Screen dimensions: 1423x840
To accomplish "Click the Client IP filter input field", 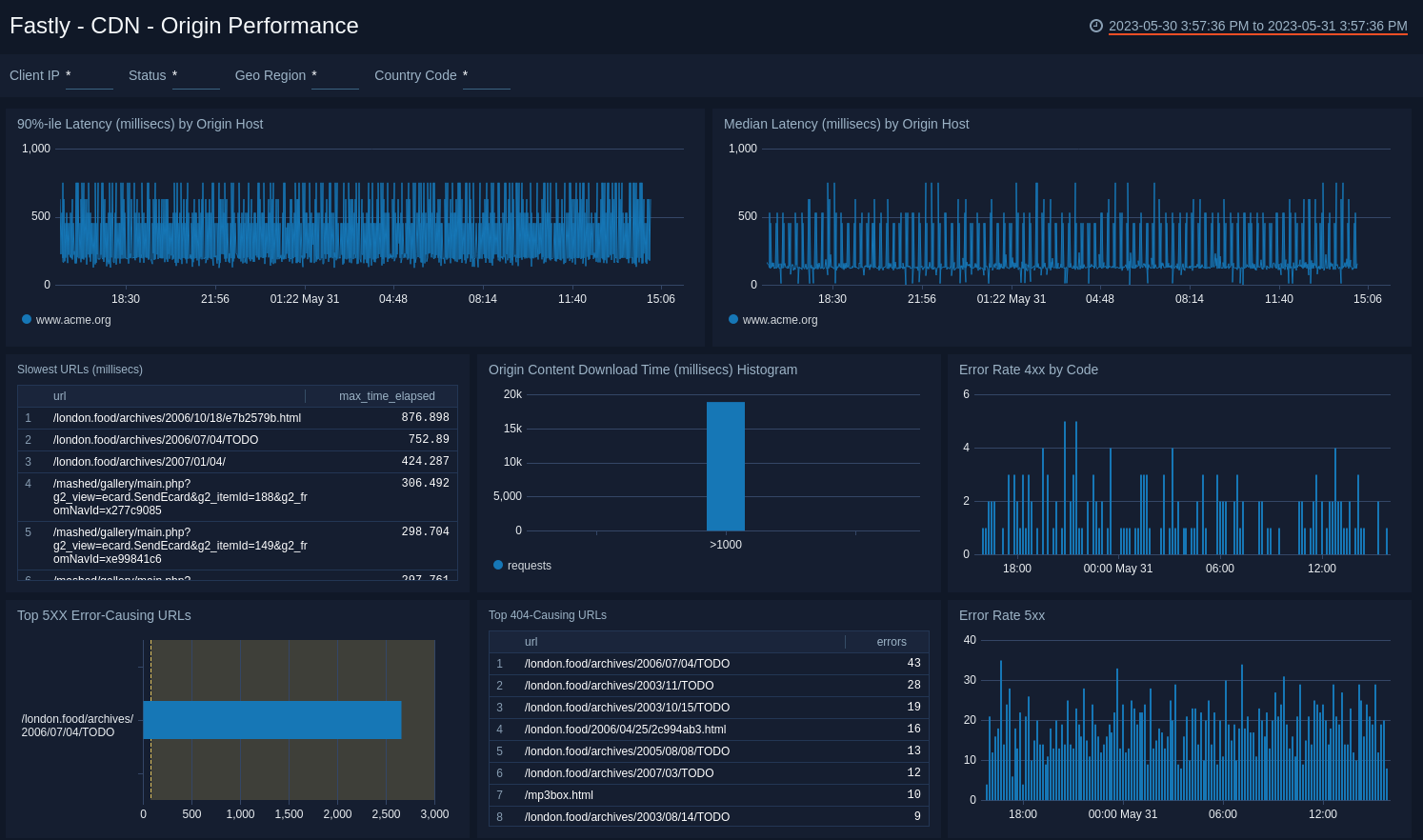I will [x=90, y=78].
